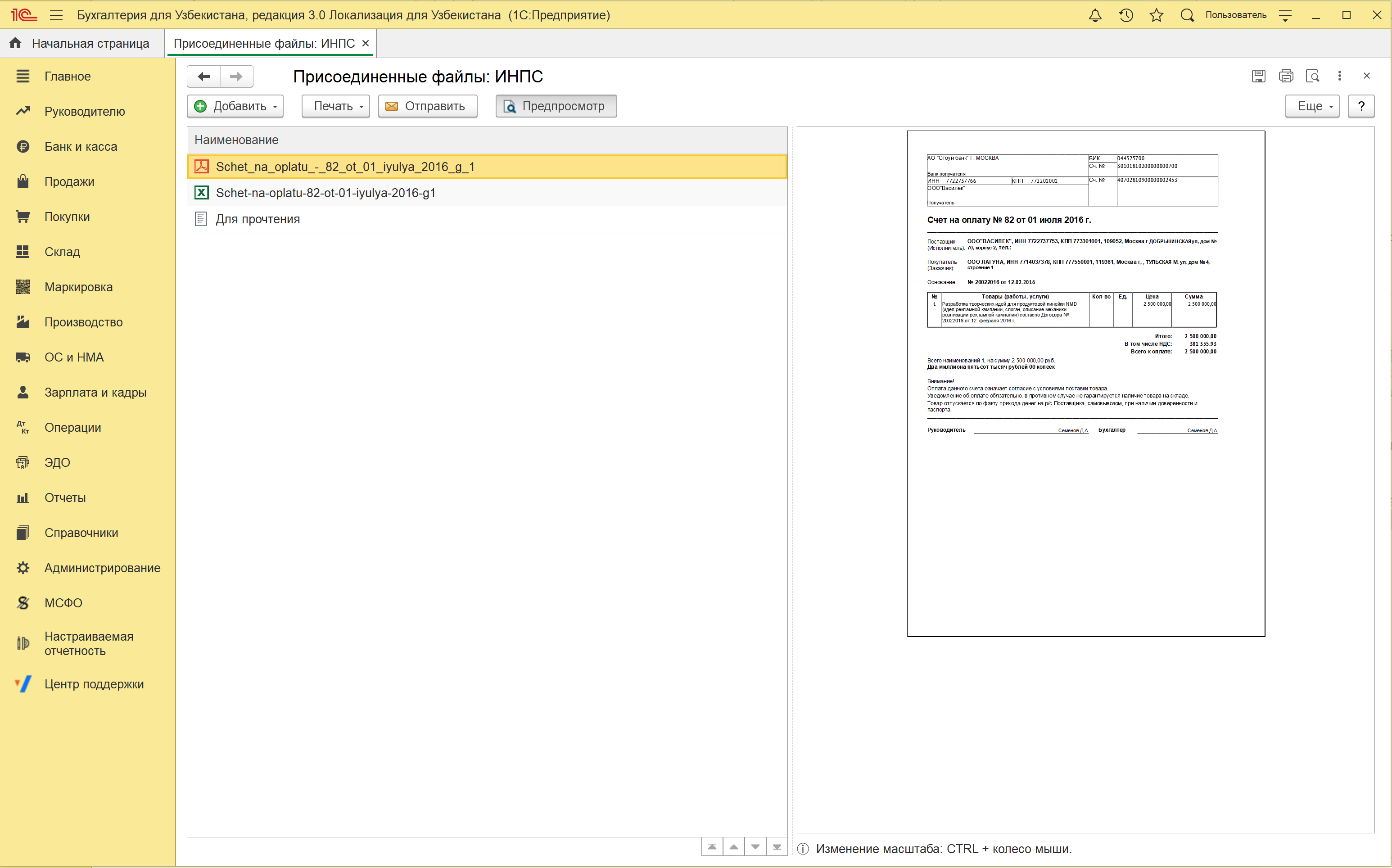Click the Операции Дт/Кт icon
Viewport: 1392px width, 868px height.
(23, 428)
